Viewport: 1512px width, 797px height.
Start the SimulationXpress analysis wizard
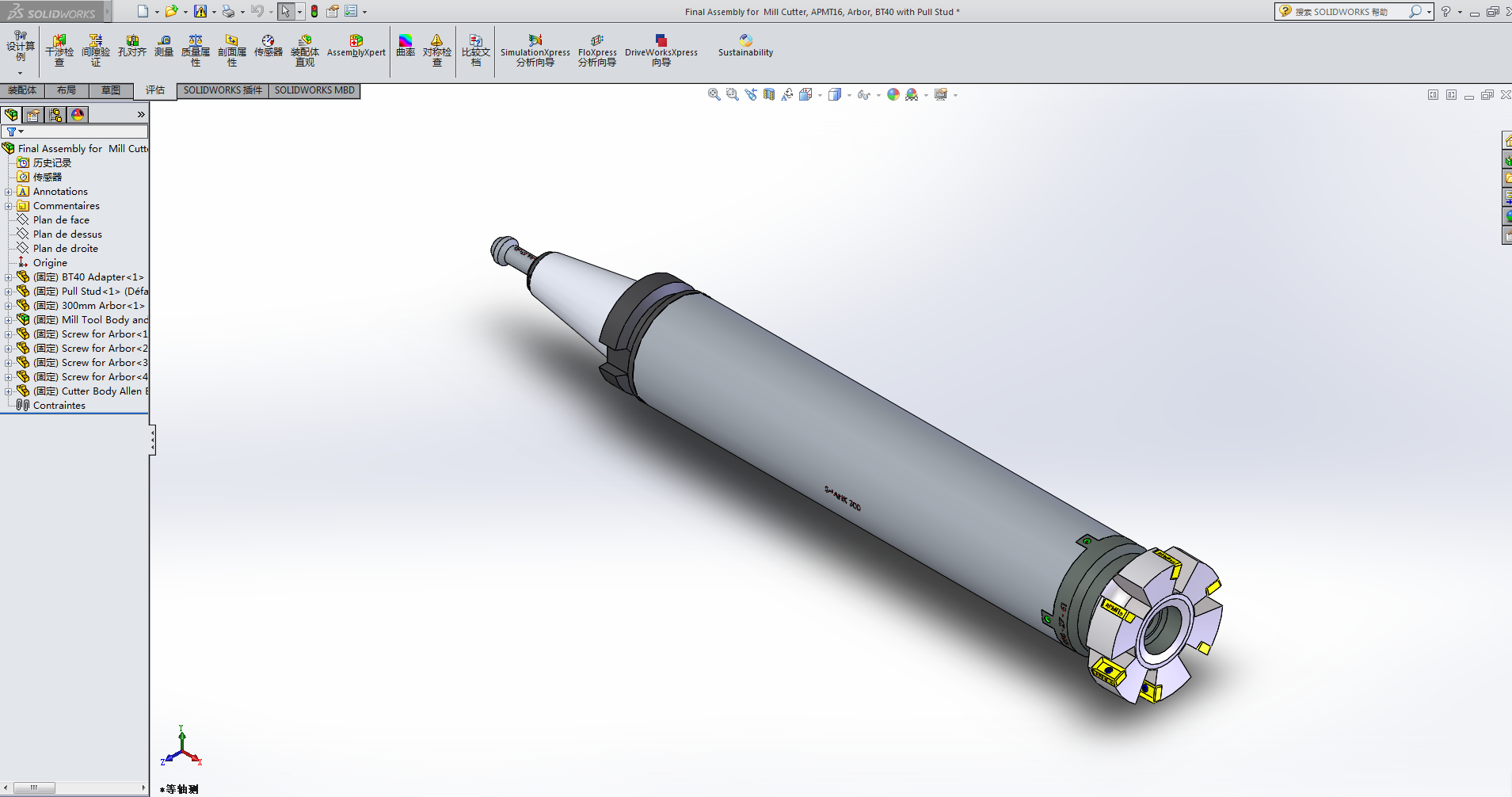pyautogui.click(x=535, y=50)
